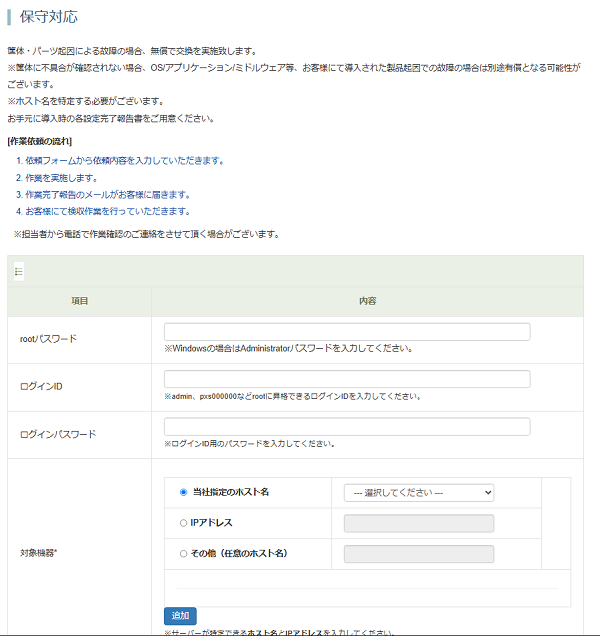Click the ※担当者から電話で作業確認 note text
The image size is (600, 636).
[146, 234]
